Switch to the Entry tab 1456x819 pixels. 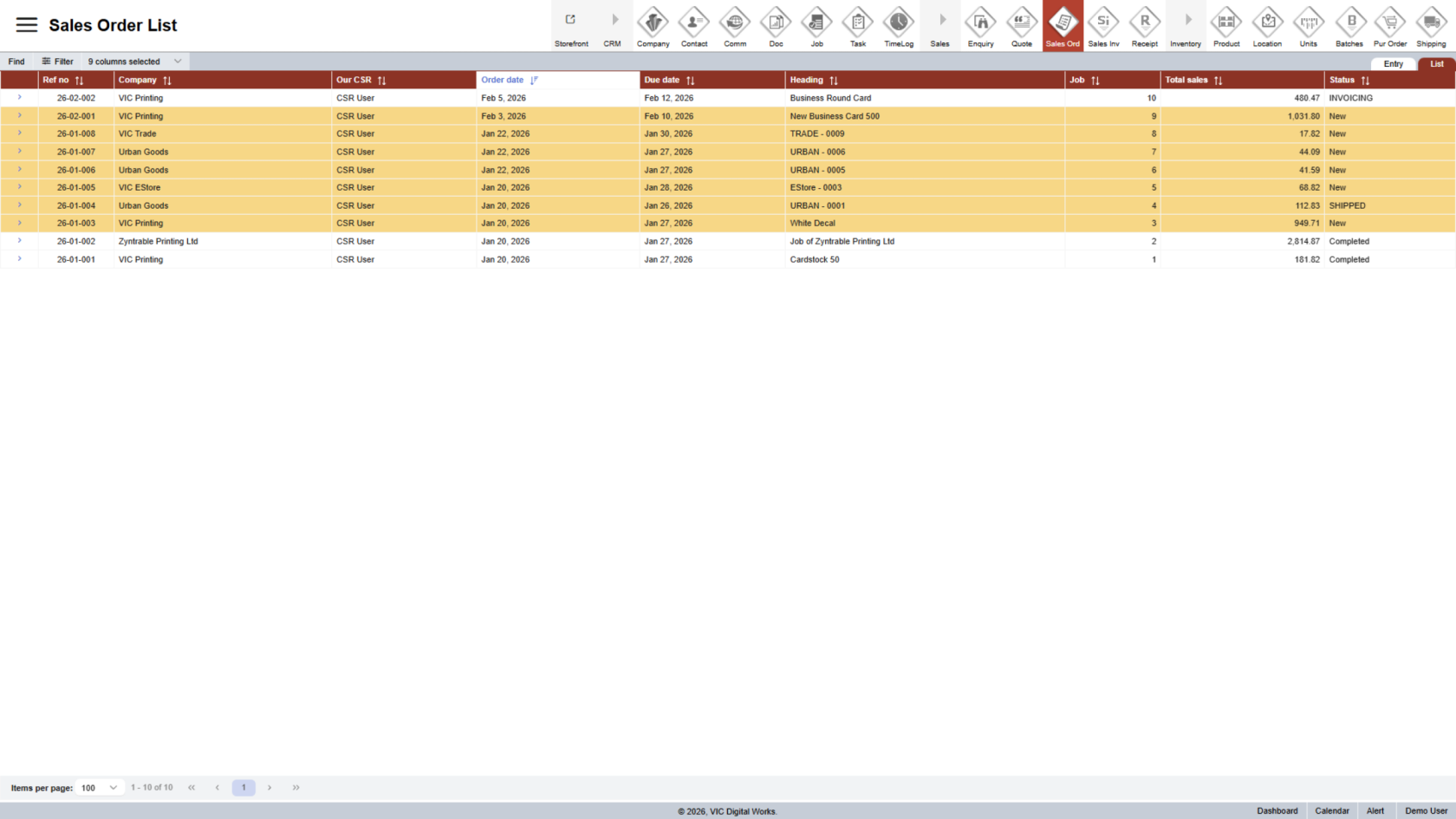click(1393, 64)
